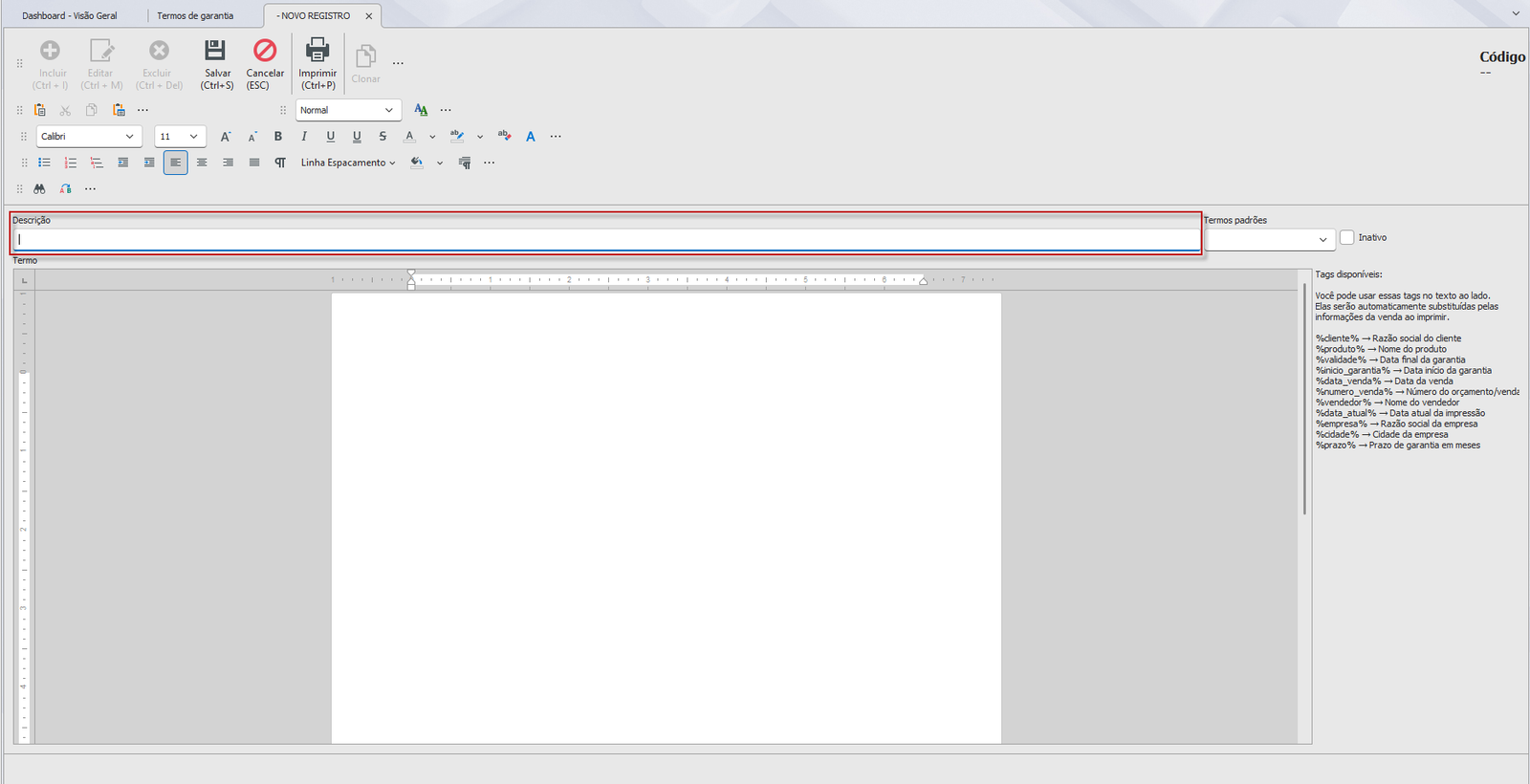Open the tab list chevron at the top right
This screenshot has height=784, width=1530.
point(1516,13)
